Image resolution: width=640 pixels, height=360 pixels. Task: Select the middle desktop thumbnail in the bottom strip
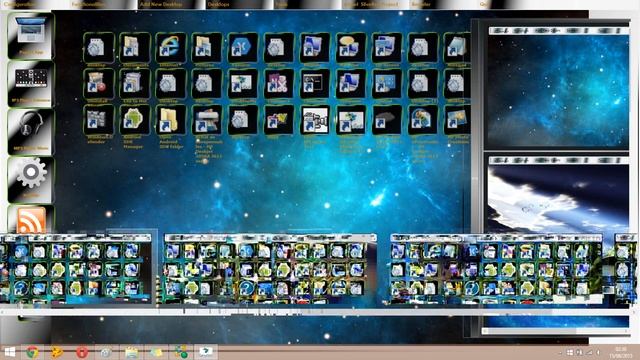tap(270, 269)
